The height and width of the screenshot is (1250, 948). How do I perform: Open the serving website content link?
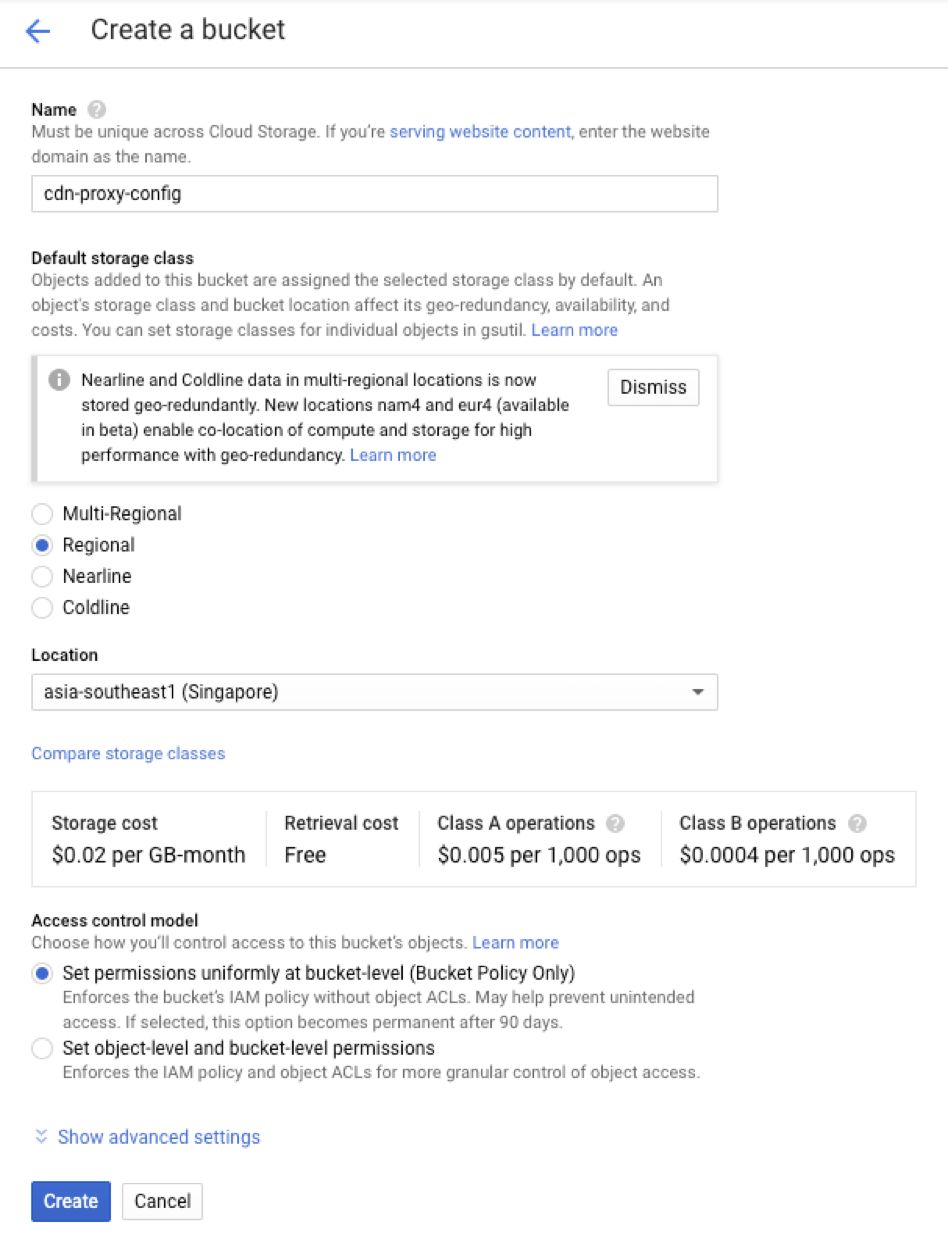tap(480, 131)
